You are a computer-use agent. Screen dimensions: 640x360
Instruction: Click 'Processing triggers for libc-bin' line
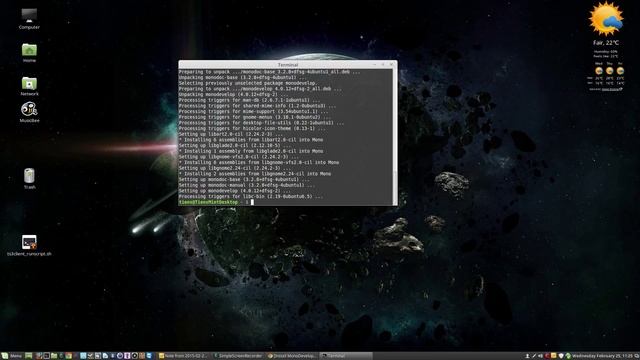pyautogui.click(x=251, y=196)
